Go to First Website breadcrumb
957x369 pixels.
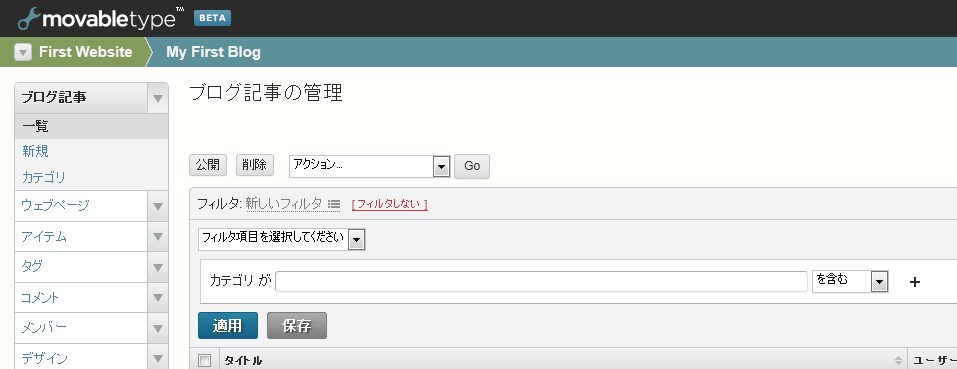point(85,52)
